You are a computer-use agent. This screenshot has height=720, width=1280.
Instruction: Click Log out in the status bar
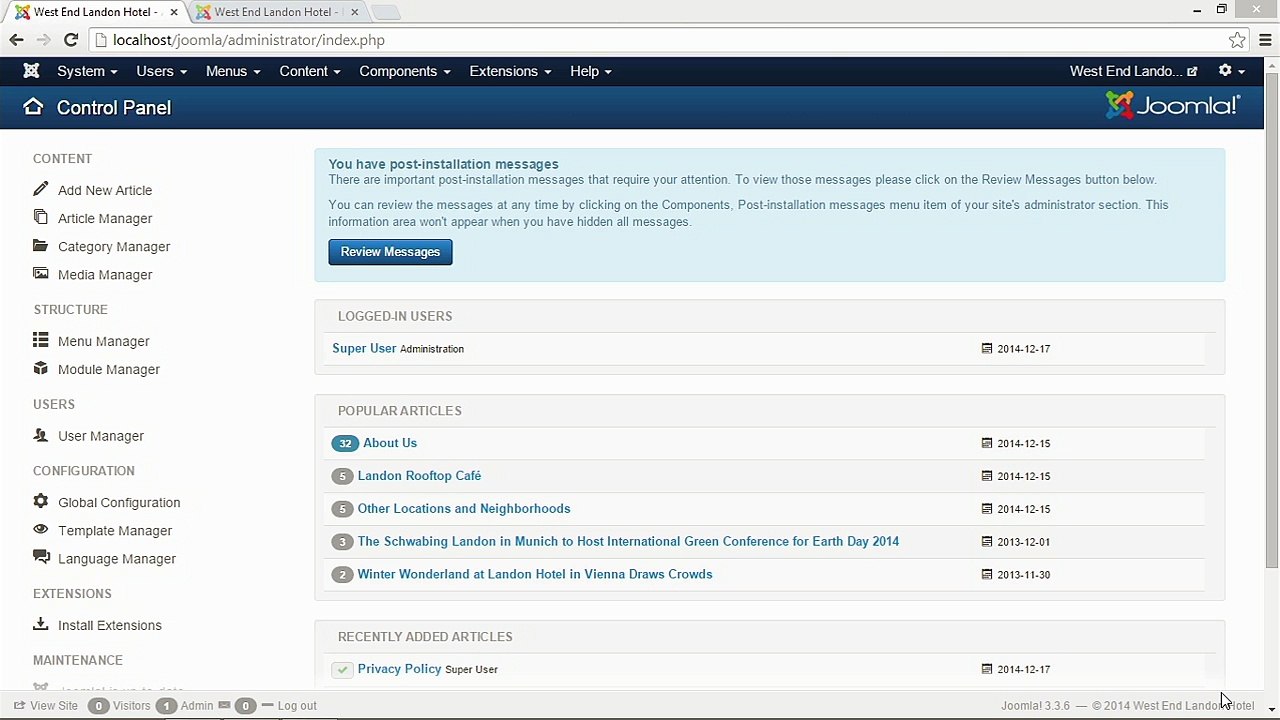[297, 706]
